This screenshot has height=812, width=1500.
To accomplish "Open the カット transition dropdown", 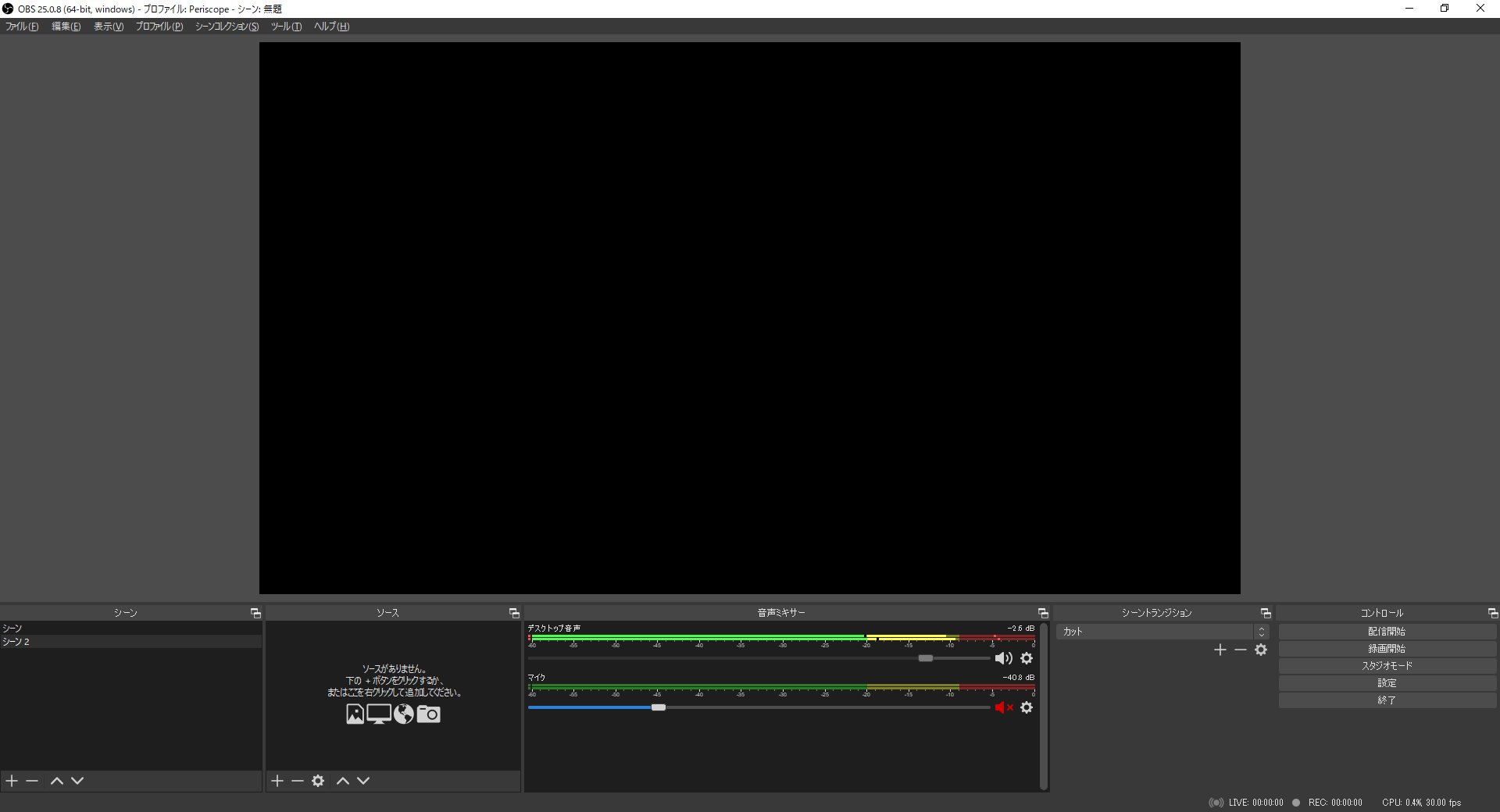I will tap(1162, 632).
